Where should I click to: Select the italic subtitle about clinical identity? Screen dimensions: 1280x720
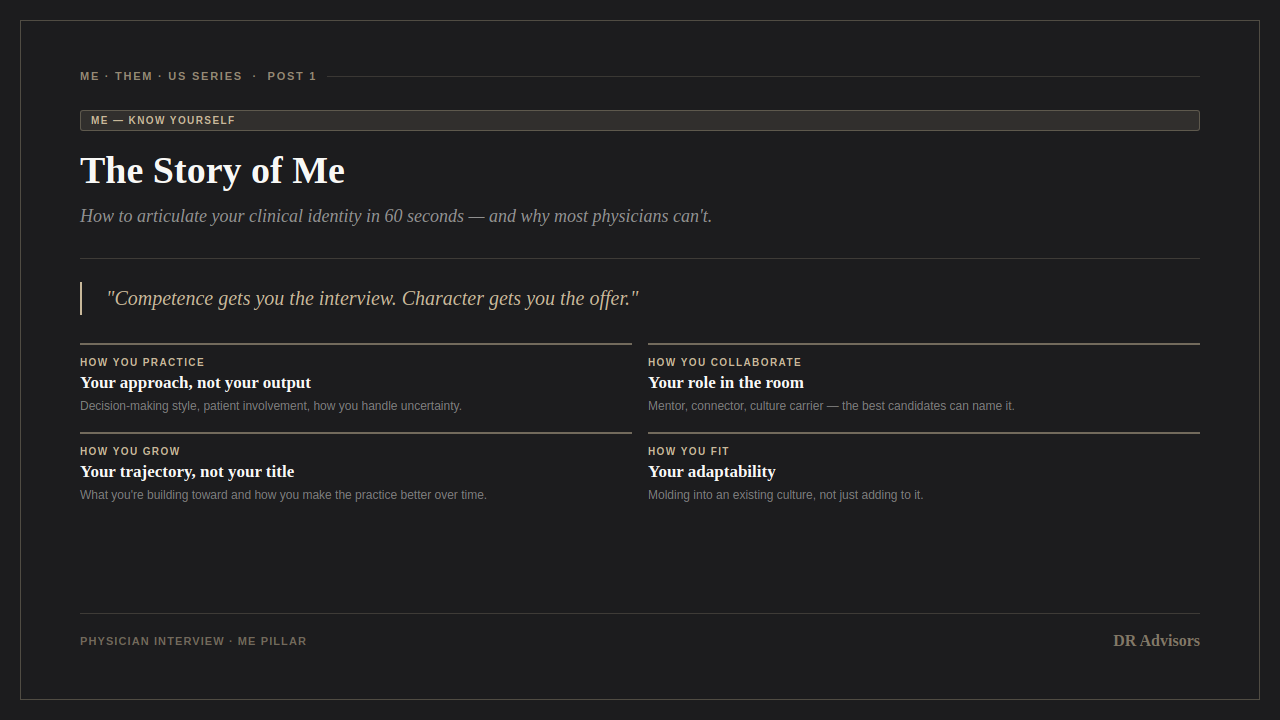coord(396,216)
